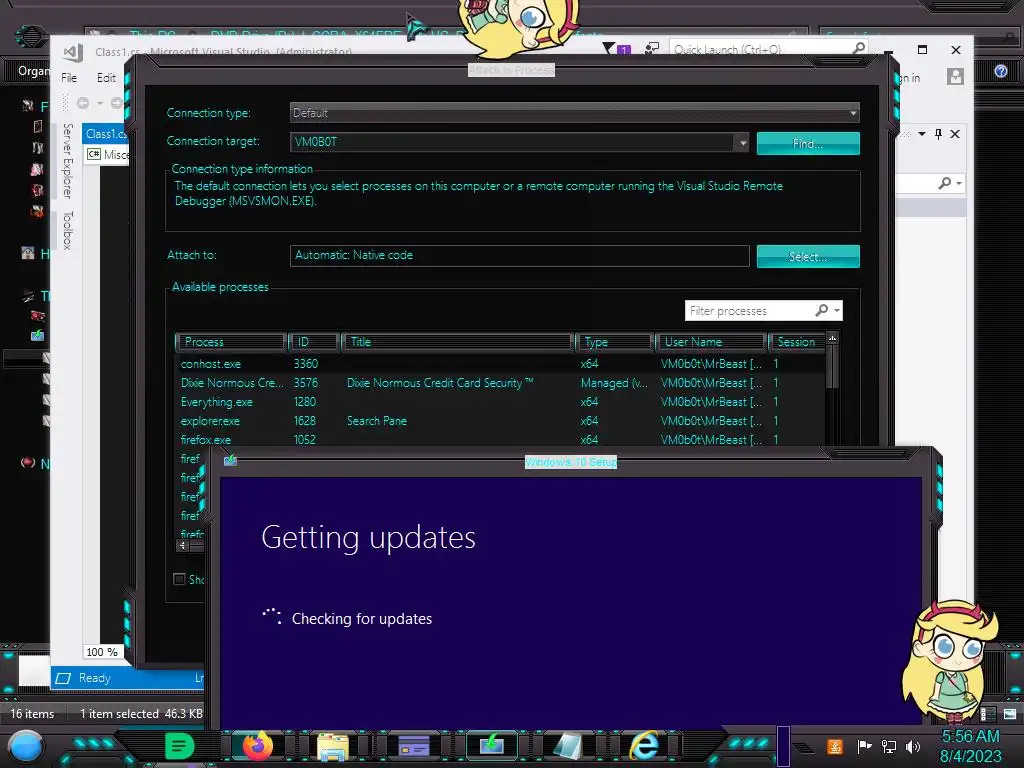
Task: Open Internet Explorer from the taskbar
Action: [644, 745]
